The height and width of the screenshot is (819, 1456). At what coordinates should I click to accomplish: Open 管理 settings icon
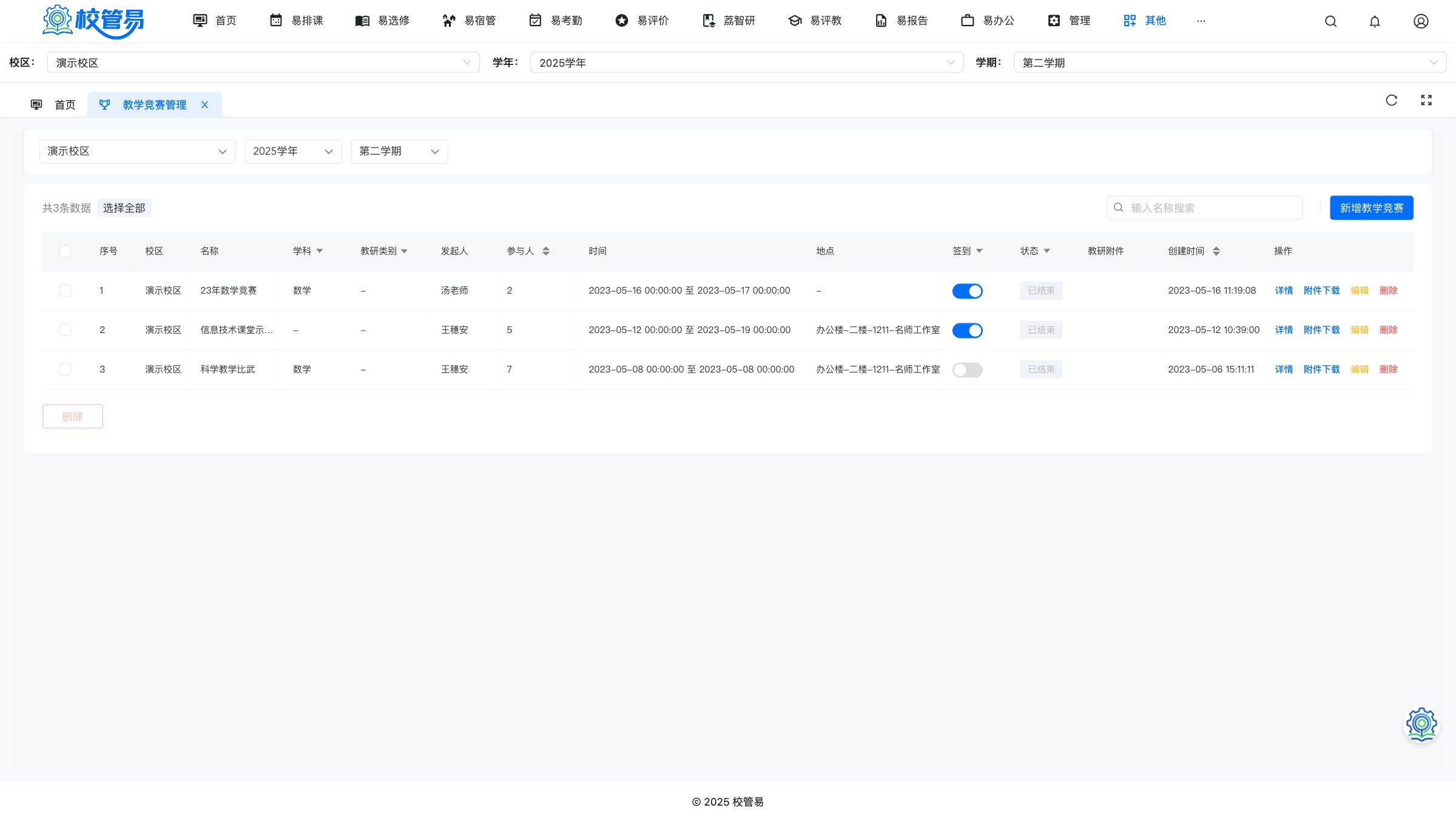coord(1054,21)
